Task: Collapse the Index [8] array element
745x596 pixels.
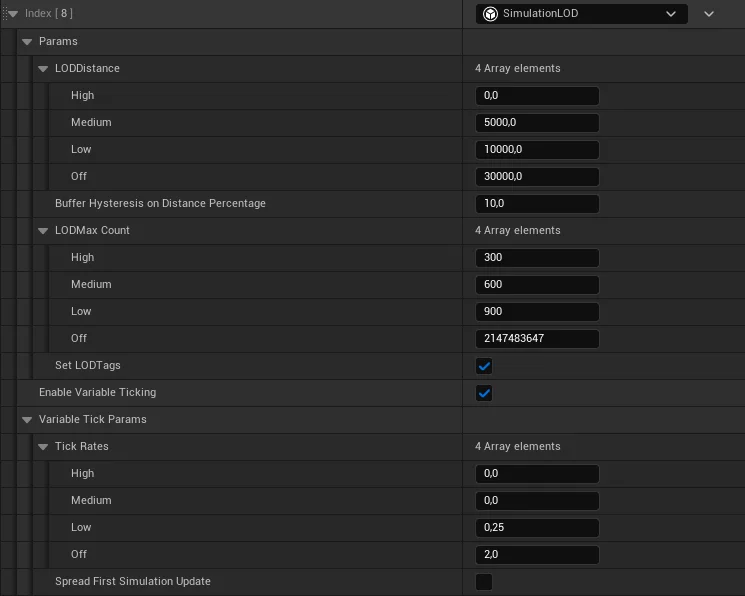Action: 13,14
